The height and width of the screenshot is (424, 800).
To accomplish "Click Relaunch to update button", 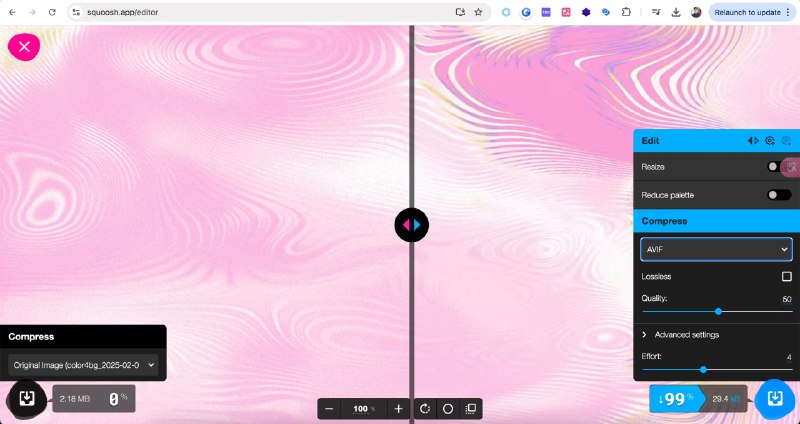I will 752,12.
